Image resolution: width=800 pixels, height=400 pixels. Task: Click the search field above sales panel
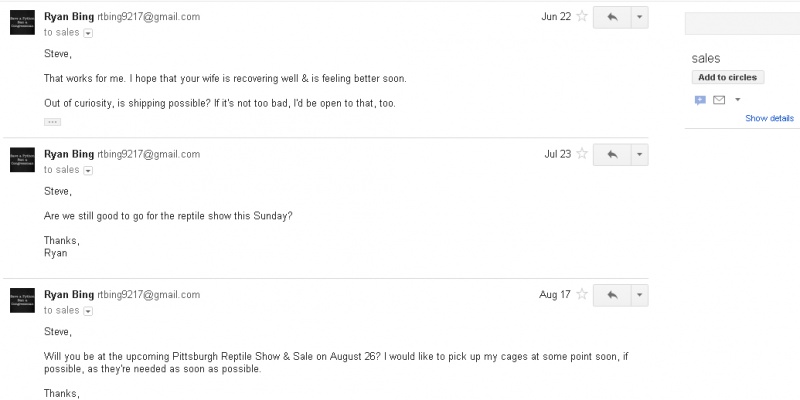pos(742,23)
